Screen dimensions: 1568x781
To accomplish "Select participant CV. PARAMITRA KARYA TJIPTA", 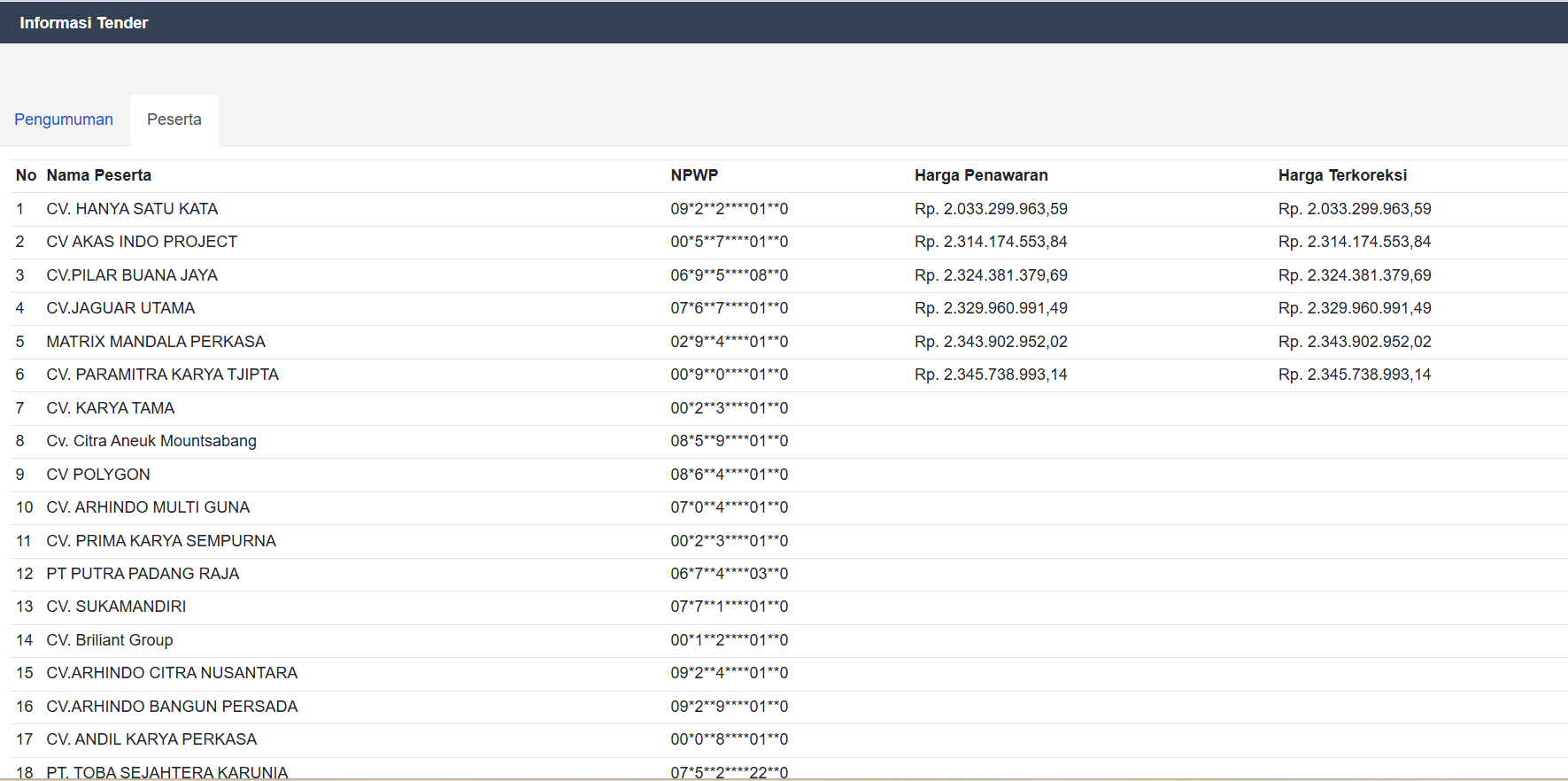I will [163, 375].
